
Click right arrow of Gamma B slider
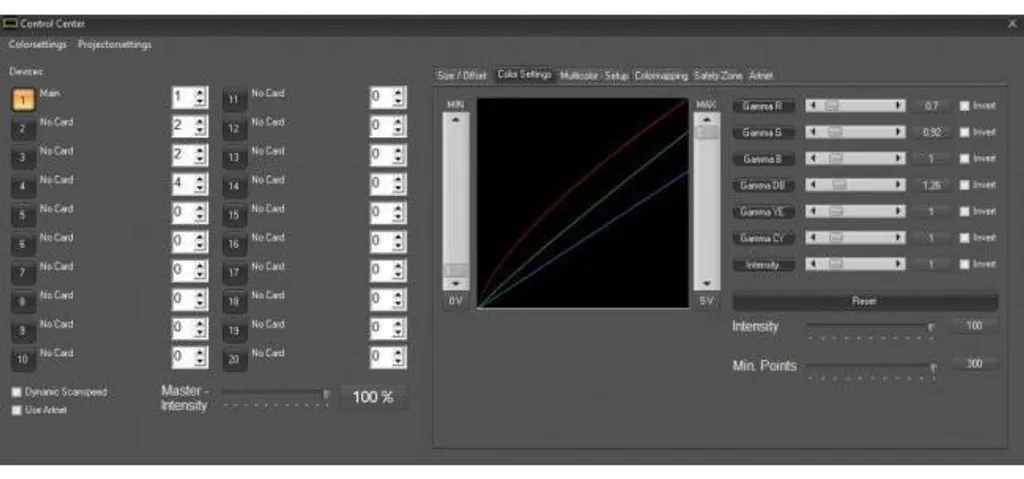coord(899,159)
